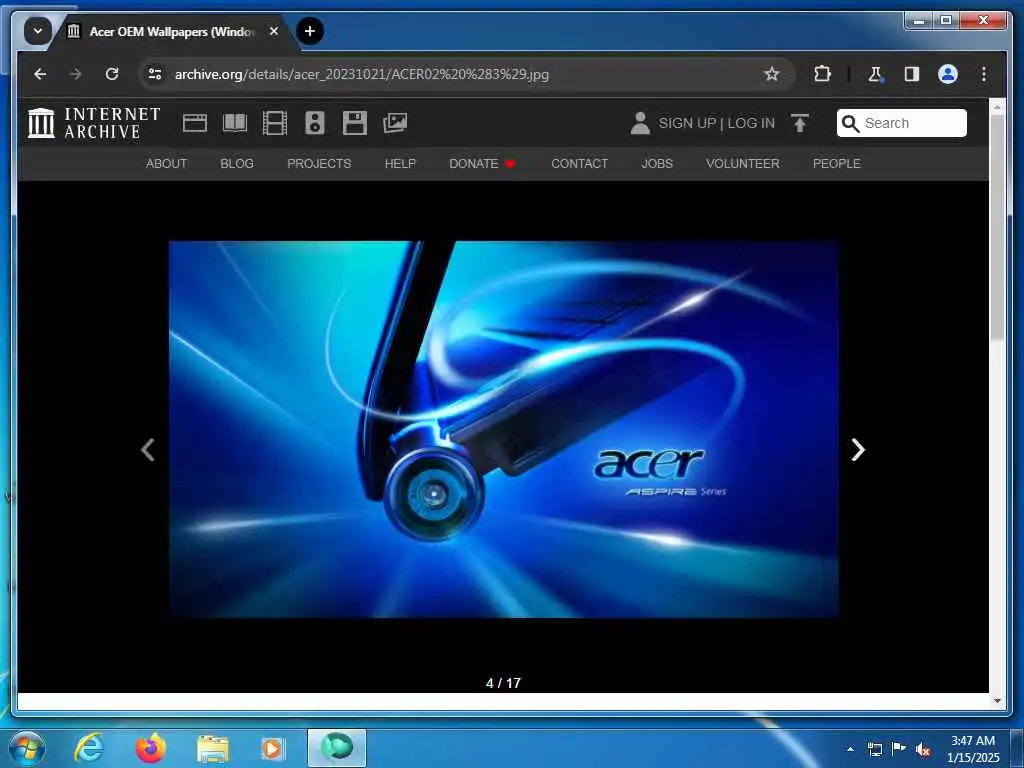View site information icon in address bar

[155, 74]
